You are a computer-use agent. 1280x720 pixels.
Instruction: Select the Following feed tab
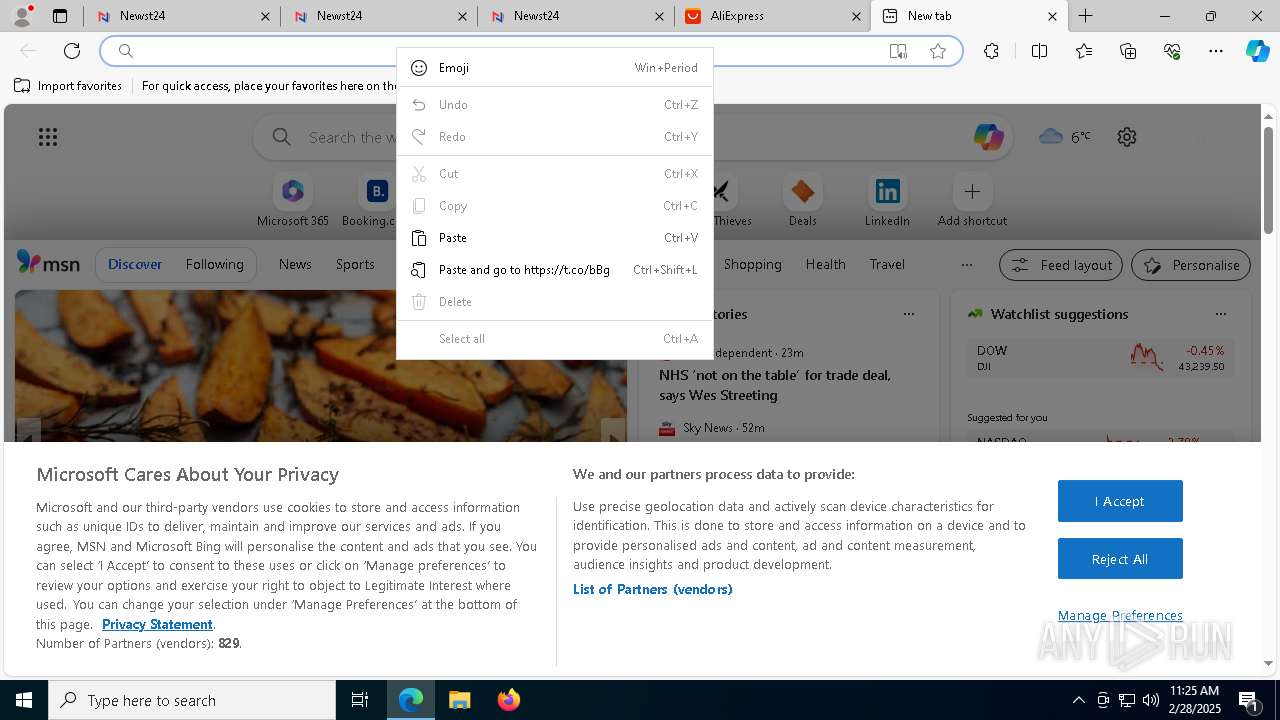(x=214, y=264)
